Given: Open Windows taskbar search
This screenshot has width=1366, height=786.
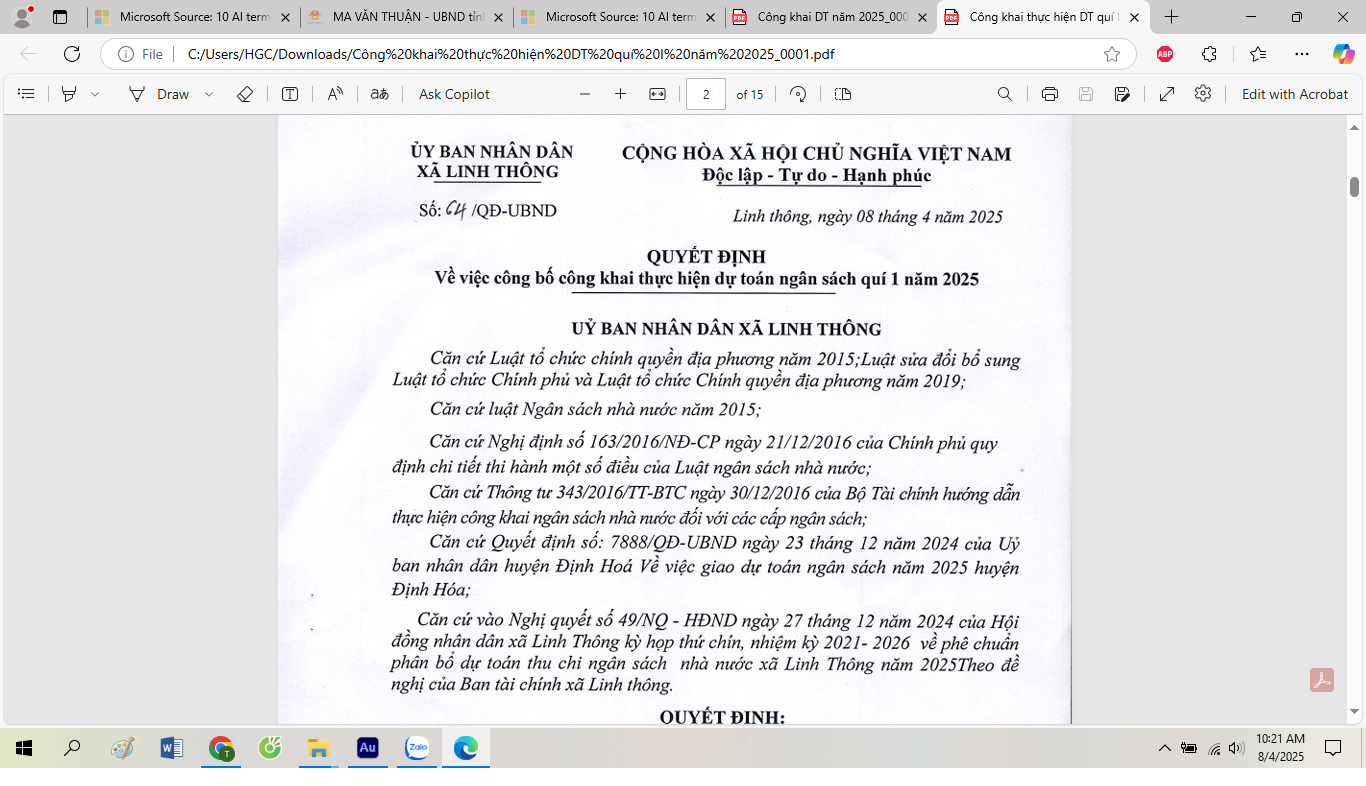Looking at the screenshot, I should (x=72, y=748).
